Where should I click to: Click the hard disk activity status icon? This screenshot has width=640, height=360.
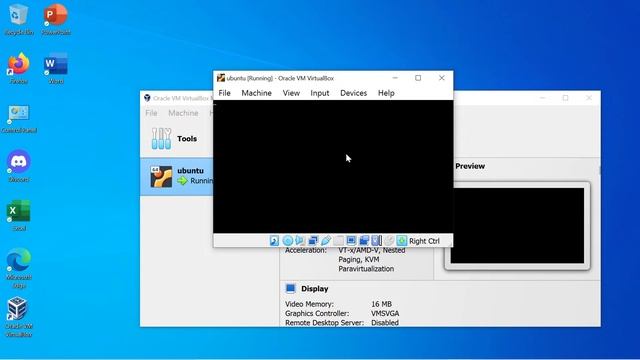point(274,241)
